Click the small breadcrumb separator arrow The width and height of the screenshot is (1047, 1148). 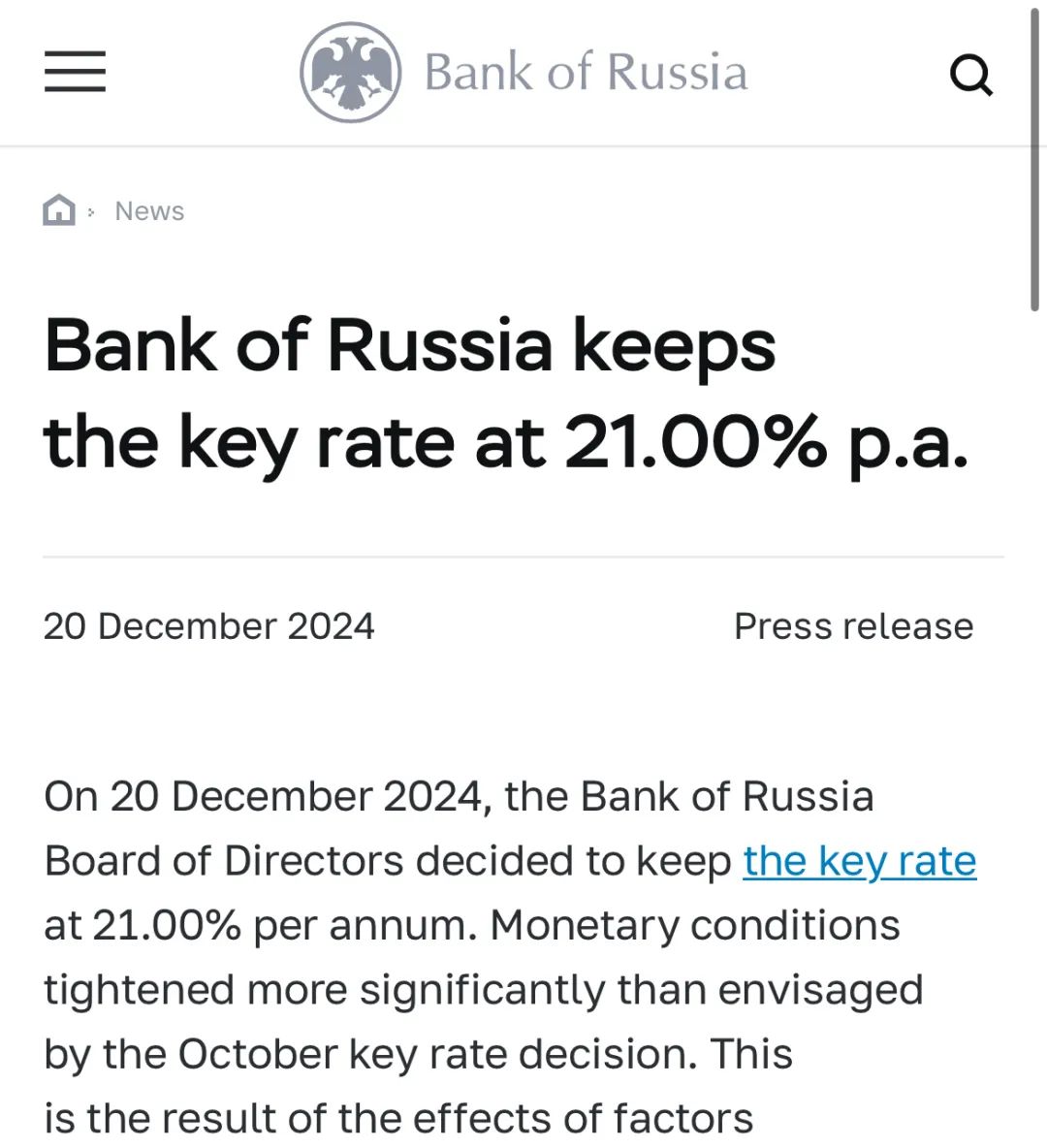91,211
